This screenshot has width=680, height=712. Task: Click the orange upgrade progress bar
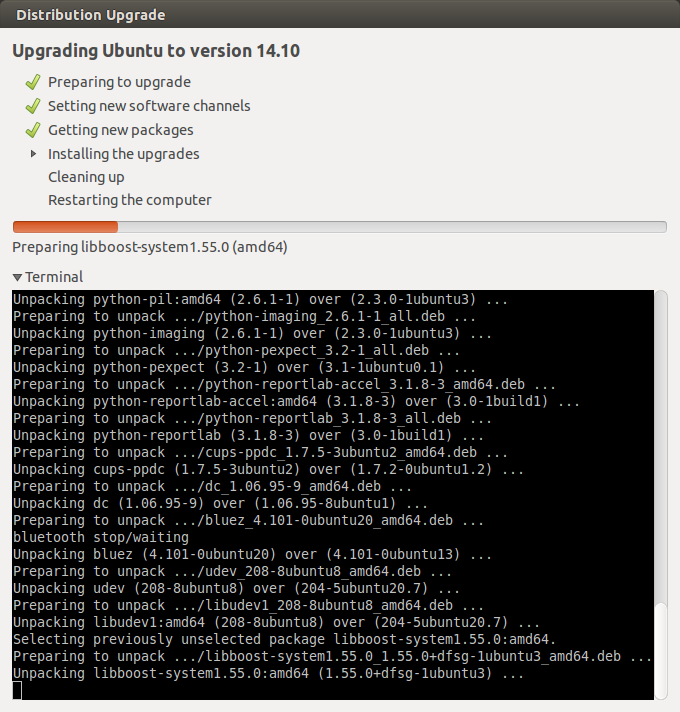click(340, 227)
